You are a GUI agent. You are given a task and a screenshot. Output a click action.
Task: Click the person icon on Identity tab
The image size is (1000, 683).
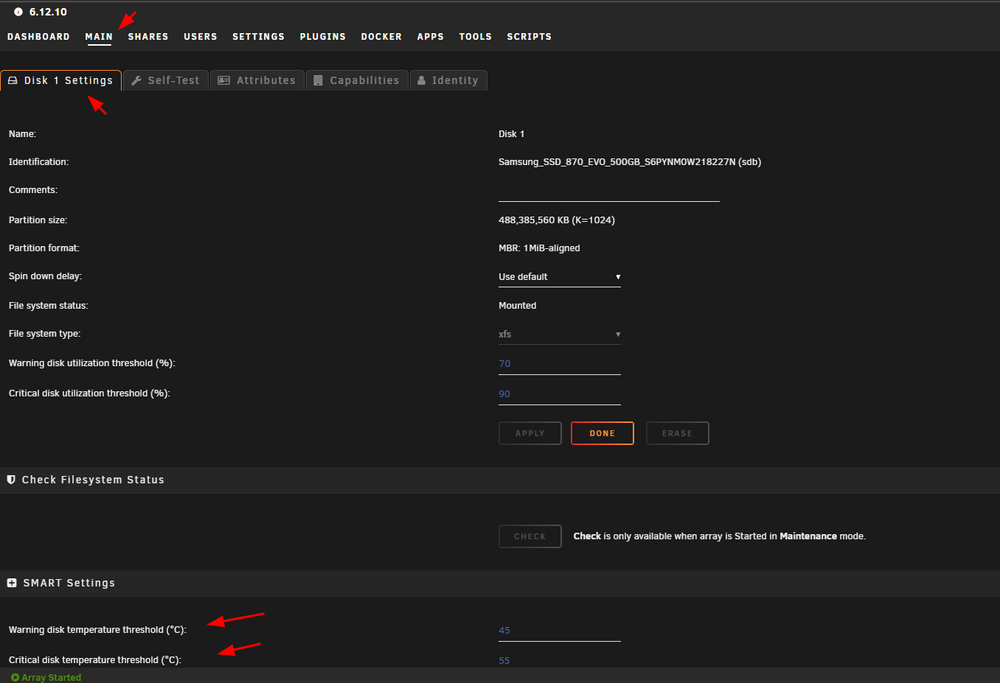[422, 80]
